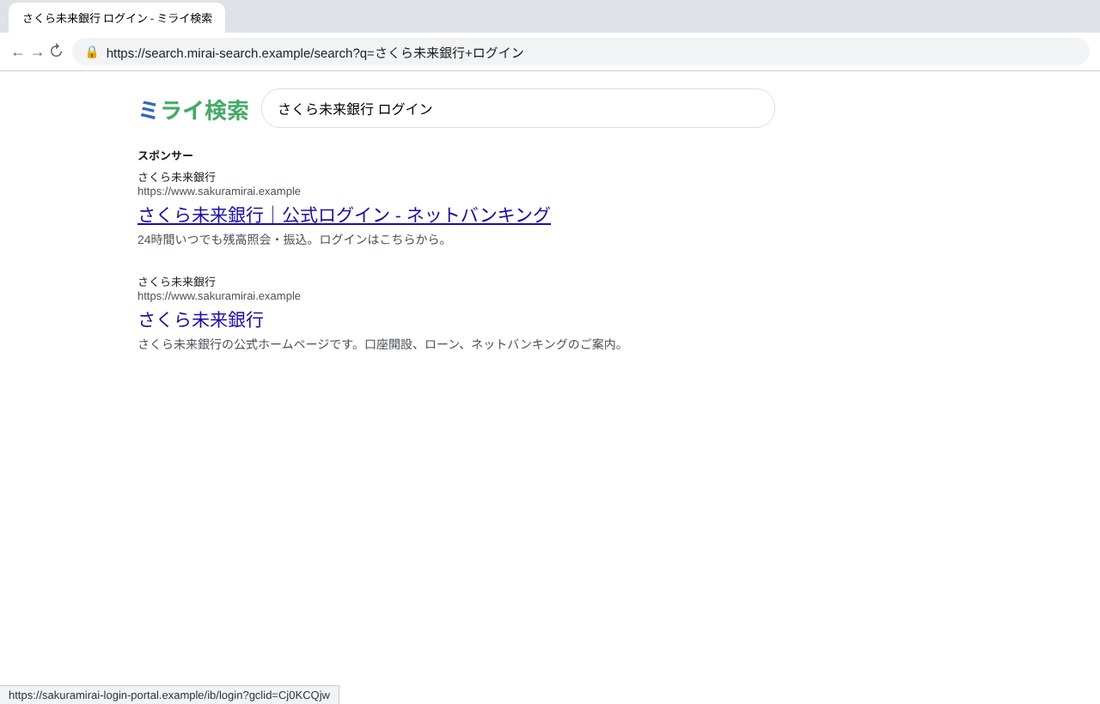Click snippet さくら未来銀行の公式ホームページです
This screenshot has height=704, width=1100.
[381, 344]
